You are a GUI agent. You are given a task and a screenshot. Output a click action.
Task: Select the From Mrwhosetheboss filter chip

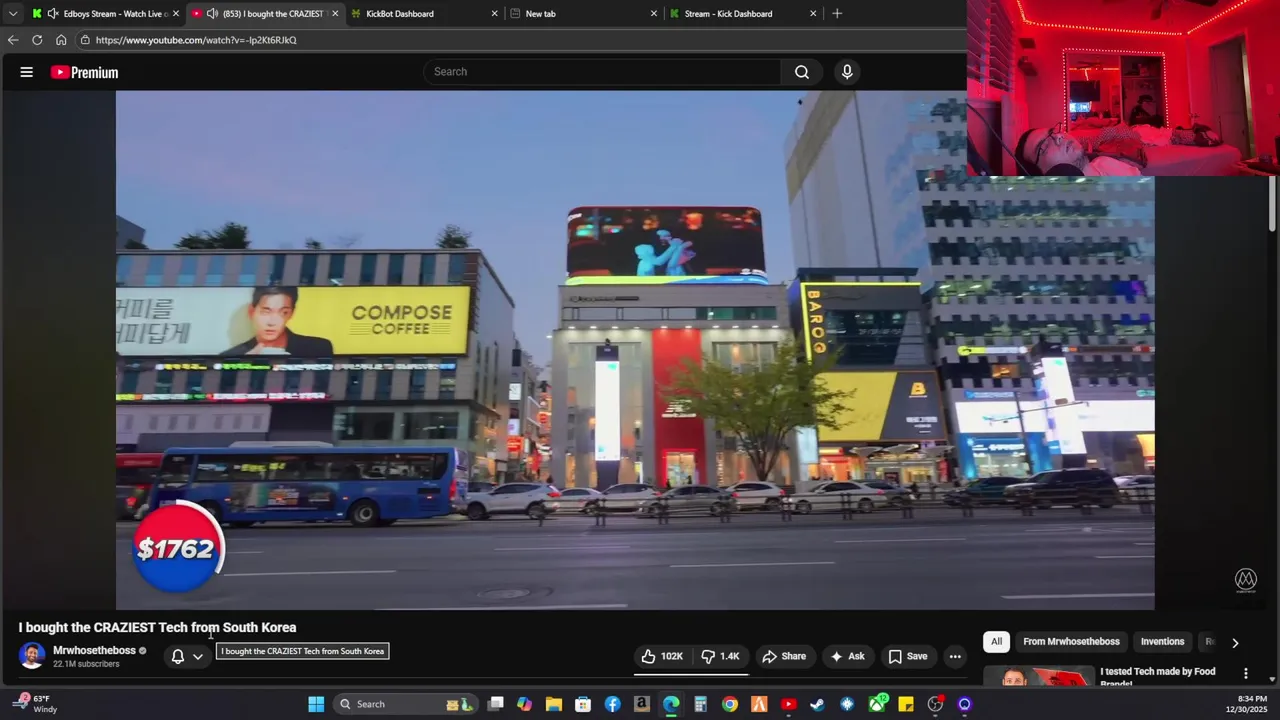pos(1071,642)
